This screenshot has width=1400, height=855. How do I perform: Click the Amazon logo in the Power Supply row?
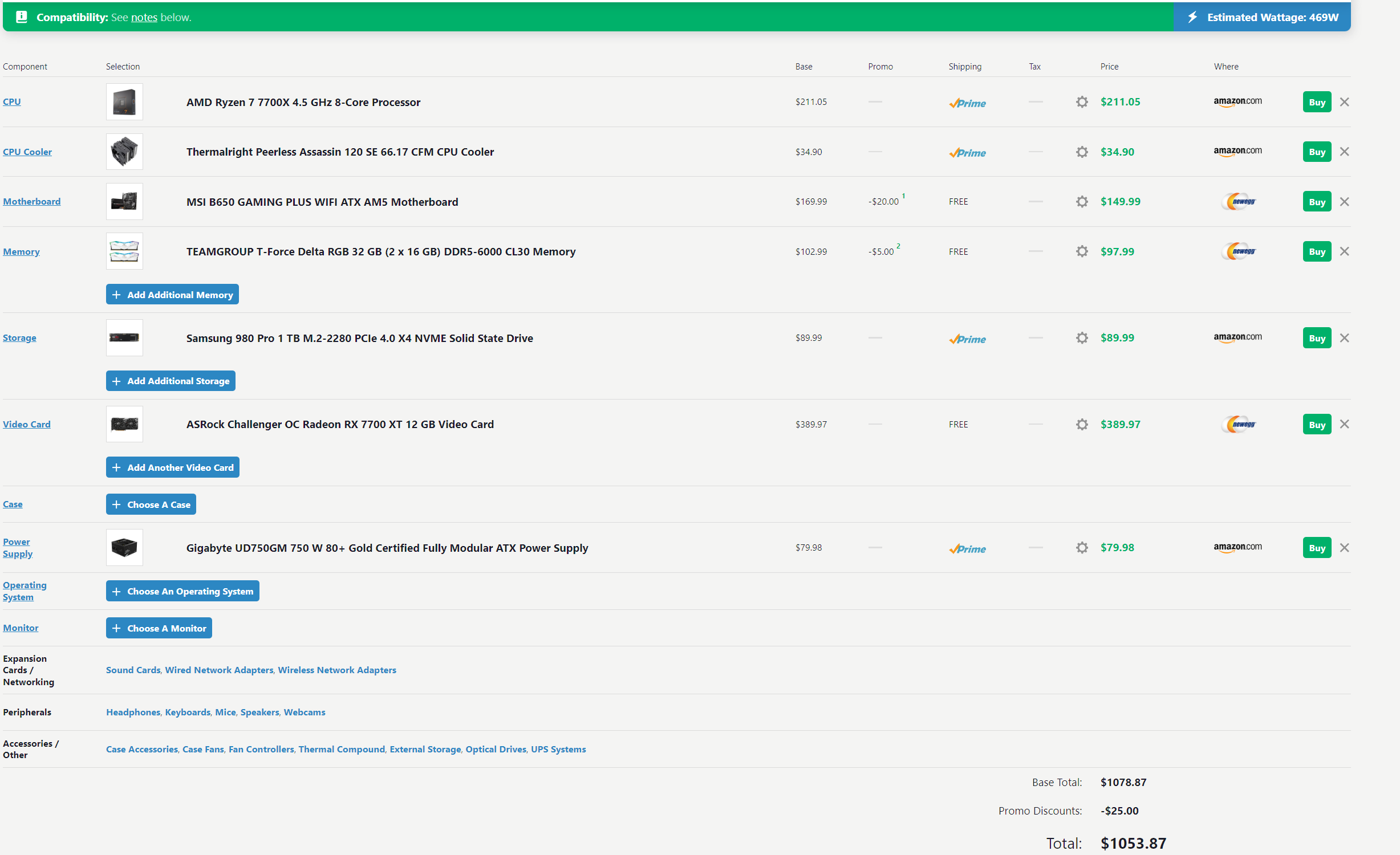click(1237, 548)
